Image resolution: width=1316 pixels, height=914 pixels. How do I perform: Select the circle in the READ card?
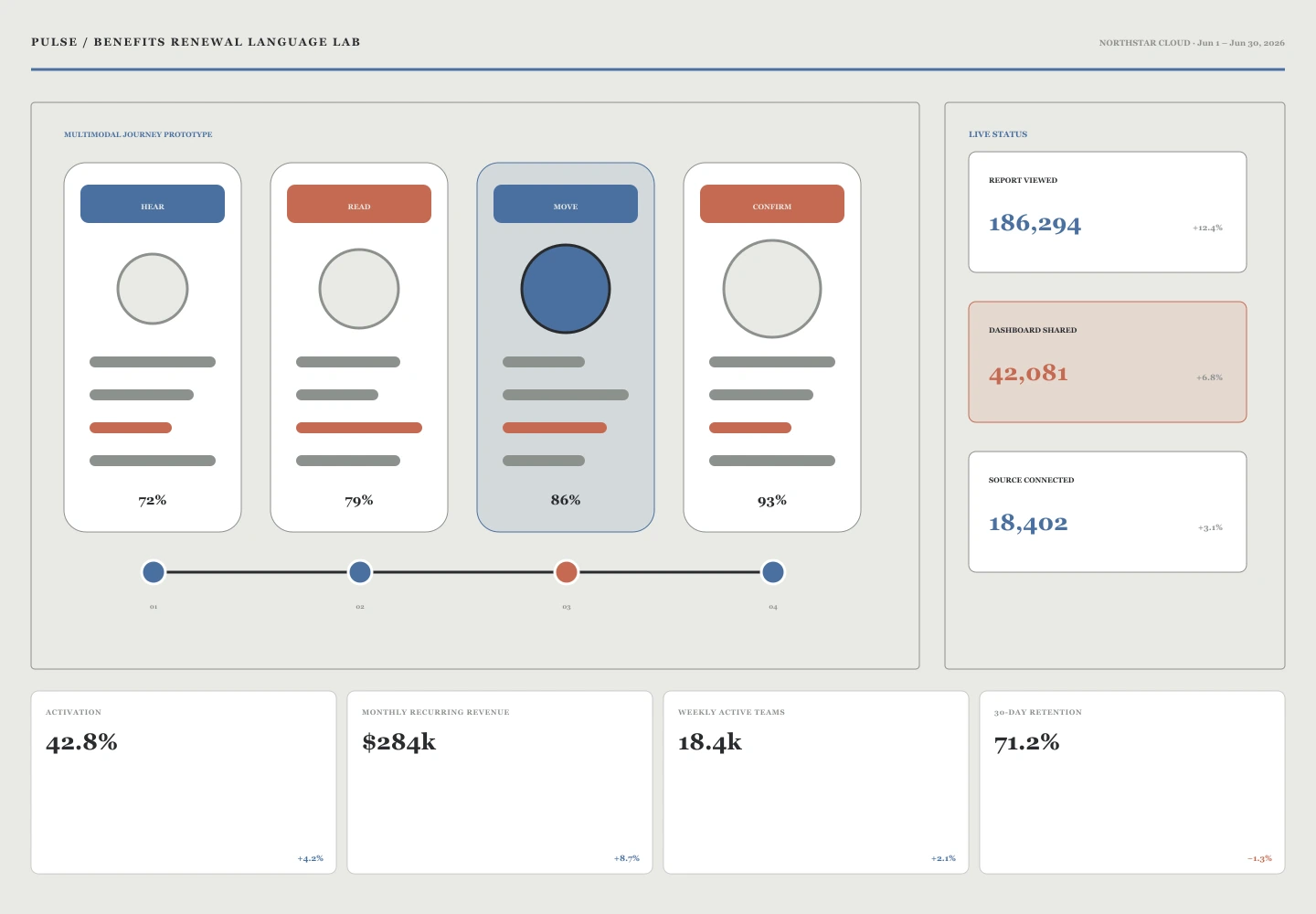(x=359, y=289)
